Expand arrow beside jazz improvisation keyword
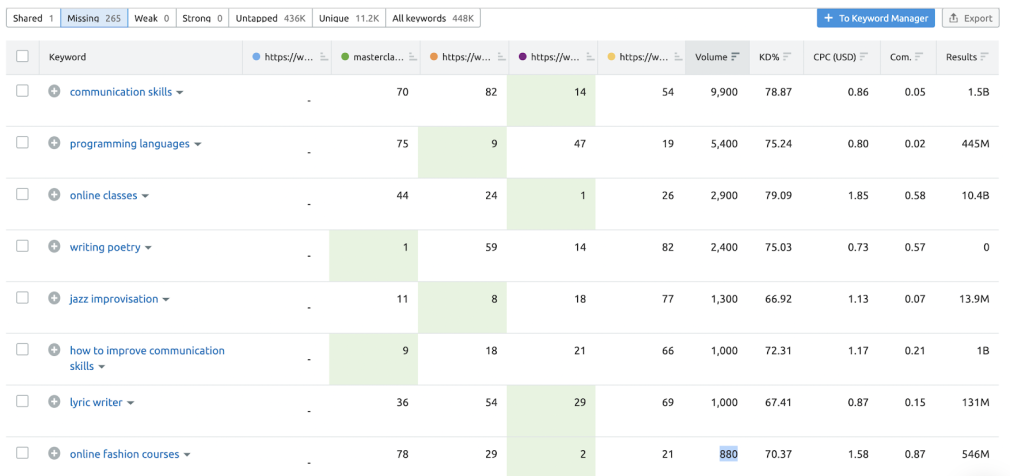Screen dimensions: 1010x476 (x=166, y=300)
